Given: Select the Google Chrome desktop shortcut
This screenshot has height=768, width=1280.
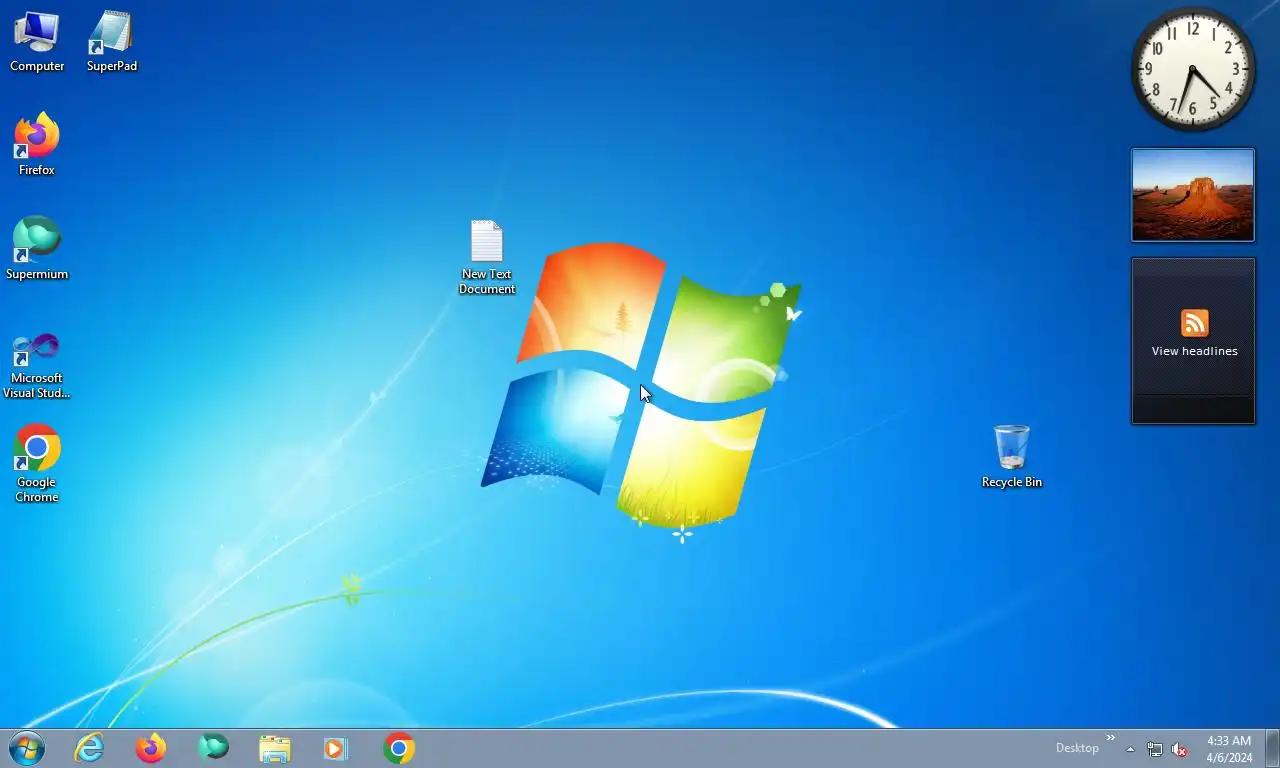Looking at the screenshot, I should pyautogui.click(x=37, y=464).
